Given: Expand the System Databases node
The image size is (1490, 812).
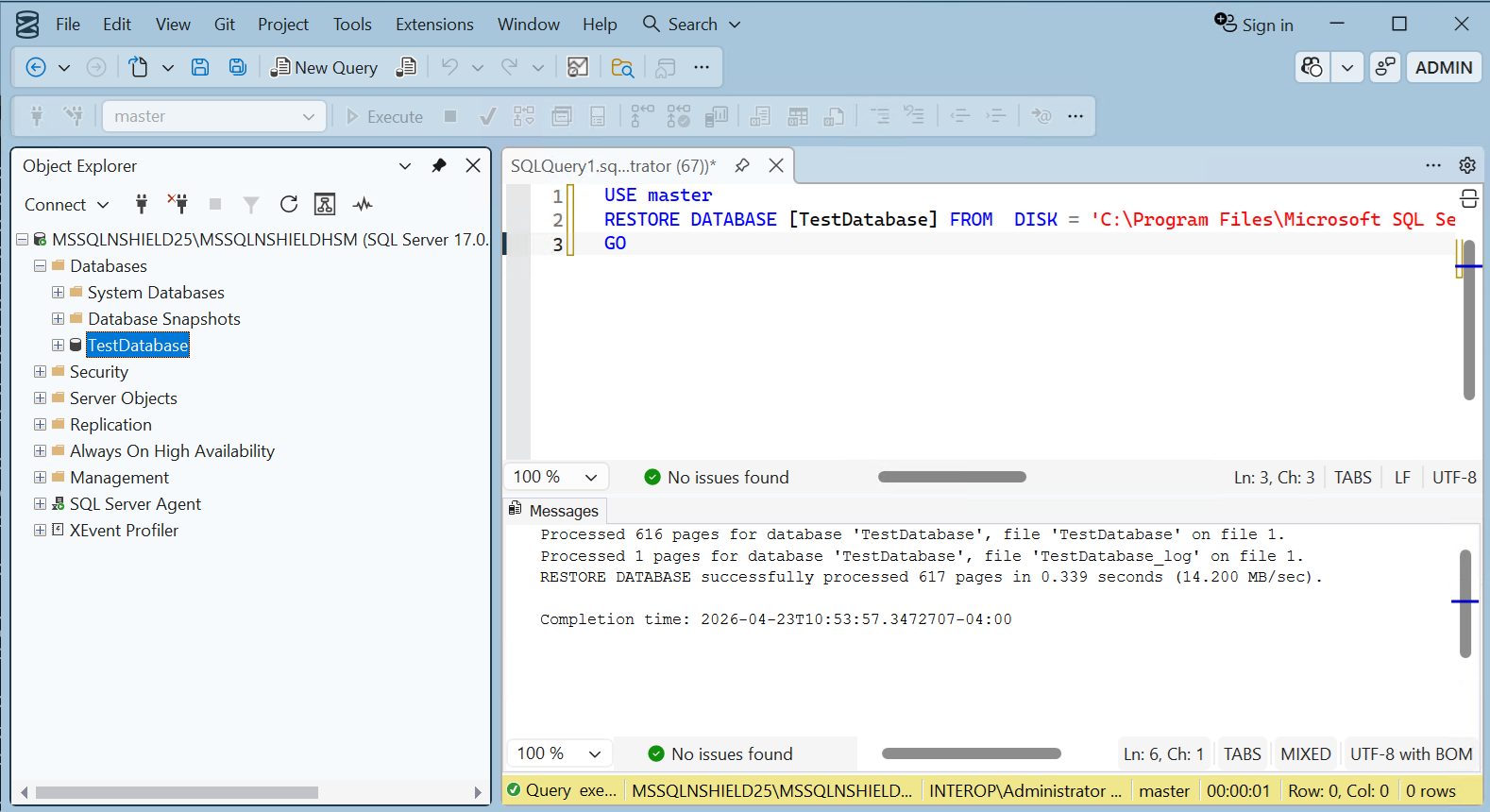Looking at the screenshot, I should tap(58, 293).
